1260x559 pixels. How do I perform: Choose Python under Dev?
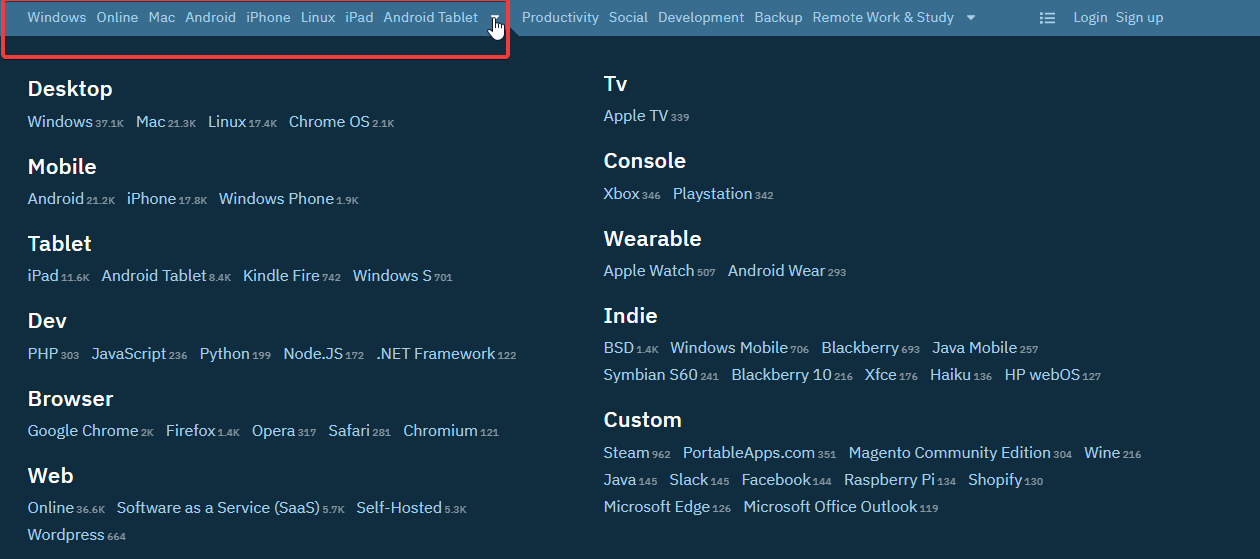[225, 354]
